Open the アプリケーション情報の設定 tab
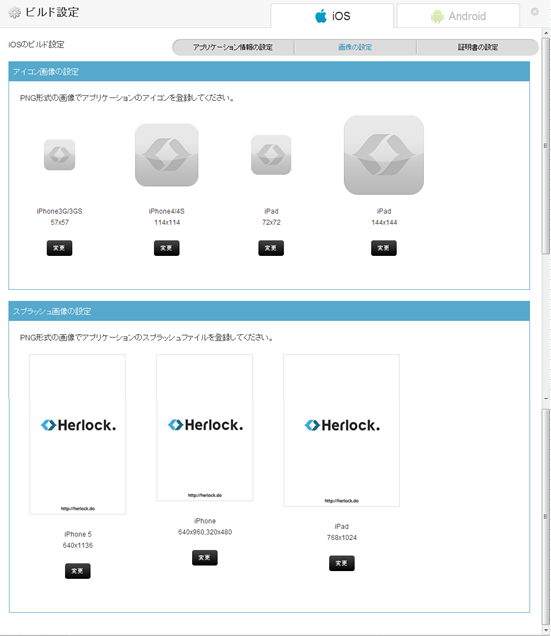This screenshot has width=551, height=636. tap(233, 47)
